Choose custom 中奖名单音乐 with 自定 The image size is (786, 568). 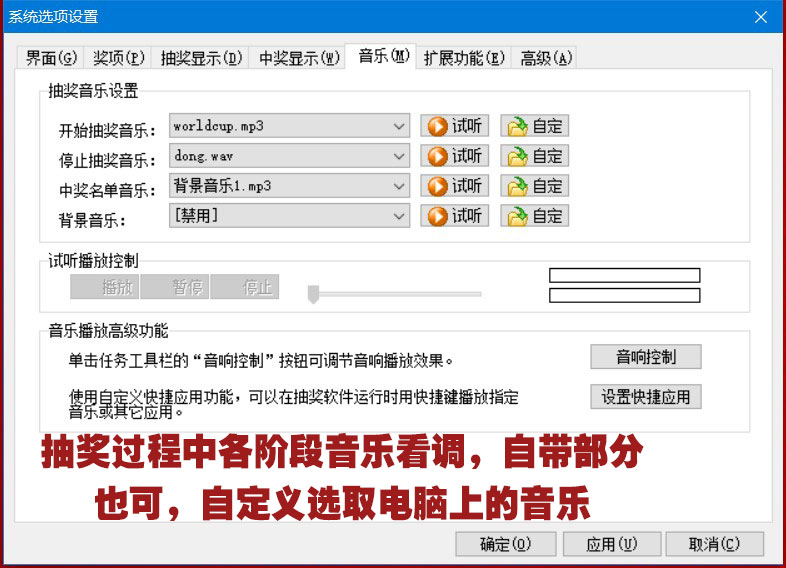[x=534, y=186]
